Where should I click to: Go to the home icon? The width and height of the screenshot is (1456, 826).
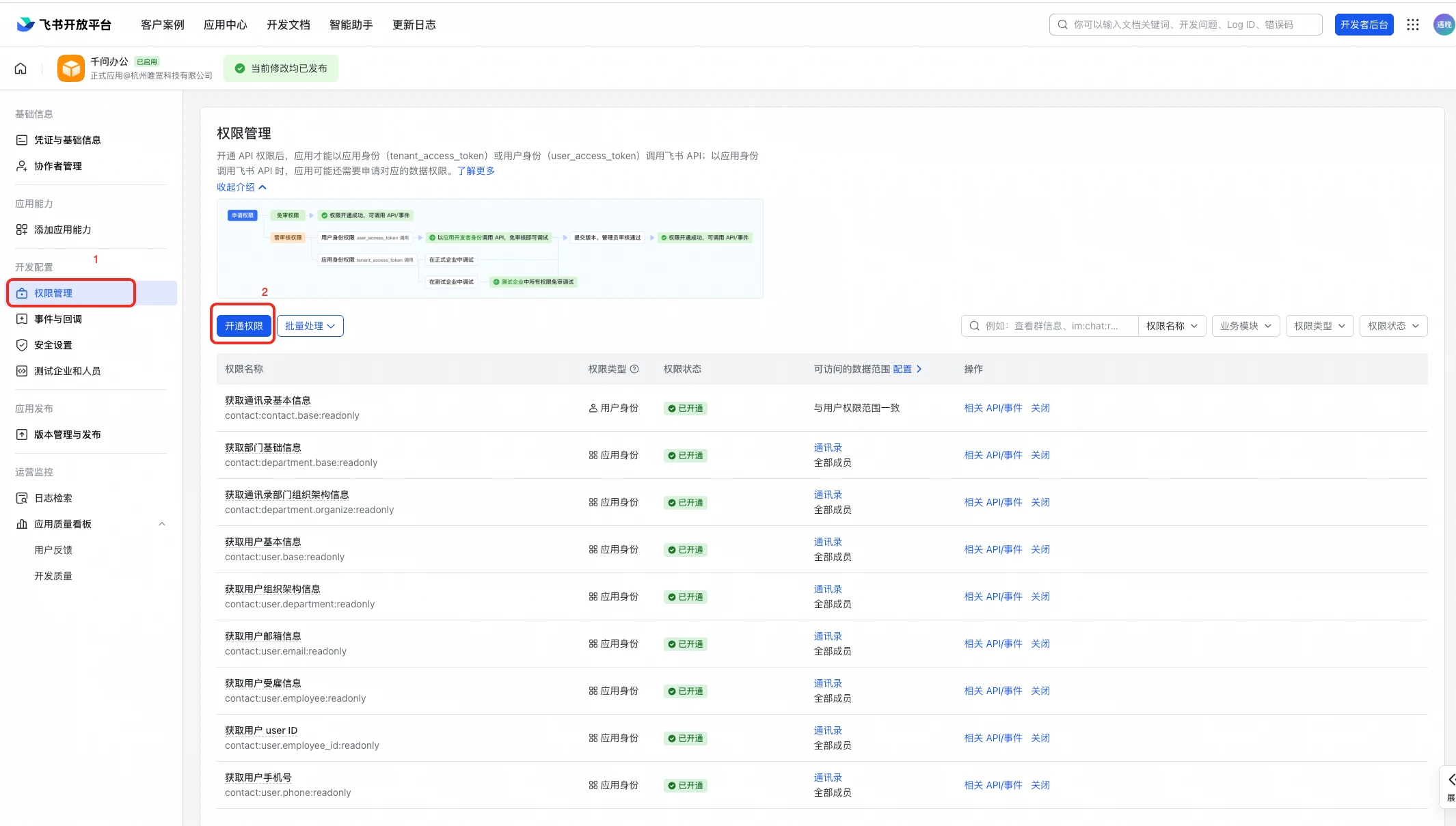click(x=21, y=68)
